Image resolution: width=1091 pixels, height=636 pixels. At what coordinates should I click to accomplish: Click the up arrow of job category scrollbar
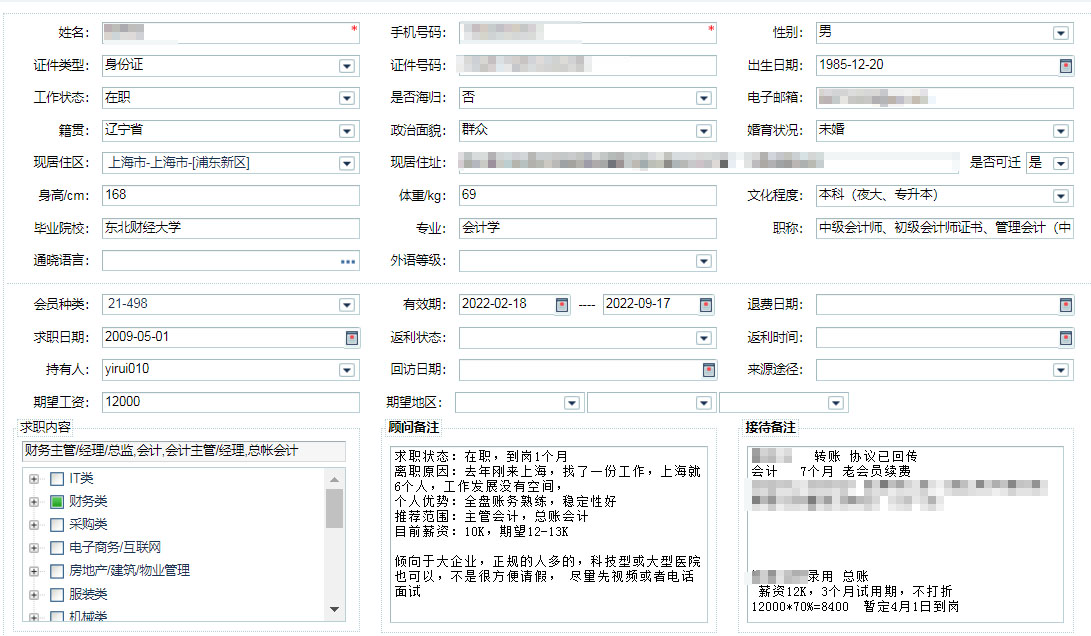(335, 479)
